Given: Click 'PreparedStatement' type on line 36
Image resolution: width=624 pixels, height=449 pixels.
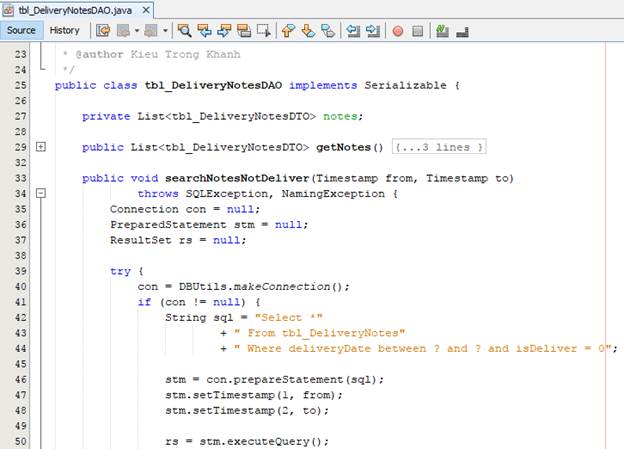Looking at the screenshot, I should (168, 225).
